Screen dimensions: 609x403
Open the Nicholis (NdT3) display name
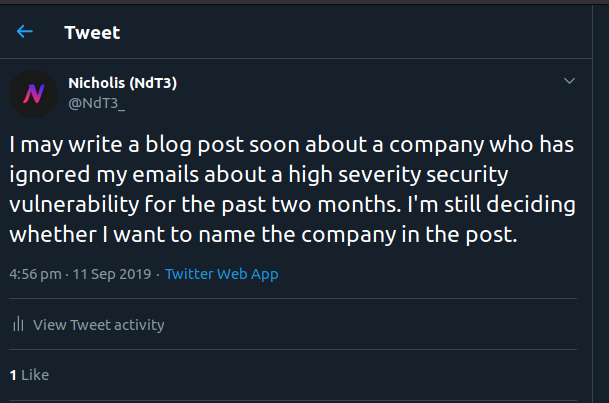122,83
